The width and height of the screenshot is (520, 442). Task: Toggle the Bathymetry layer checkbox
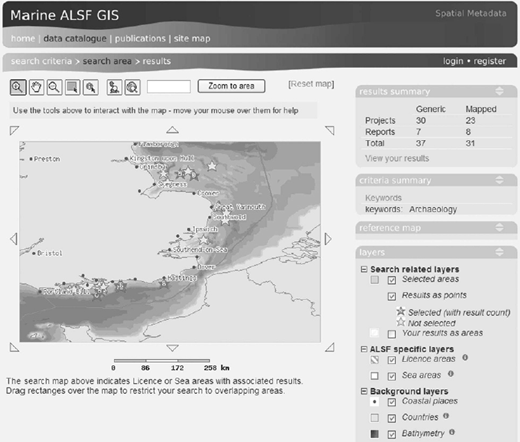(392, 434)
